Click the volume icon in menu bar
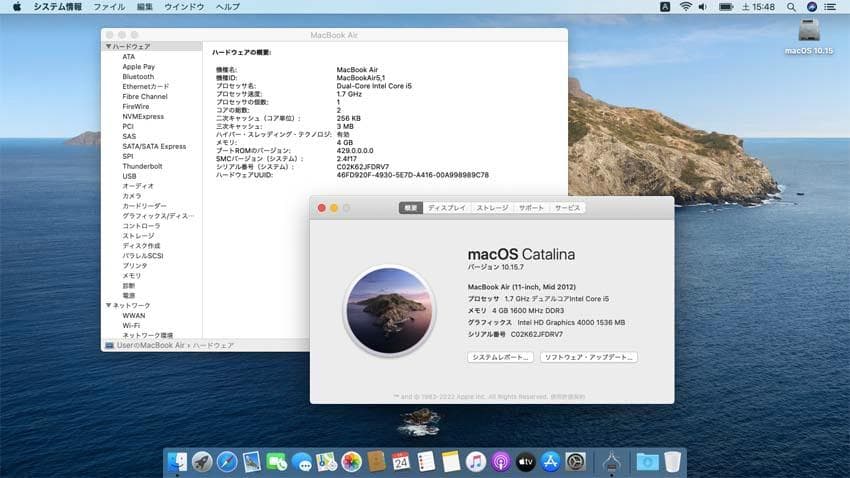The height and width of the screenshot is (478, 850). tap(703, 7)
